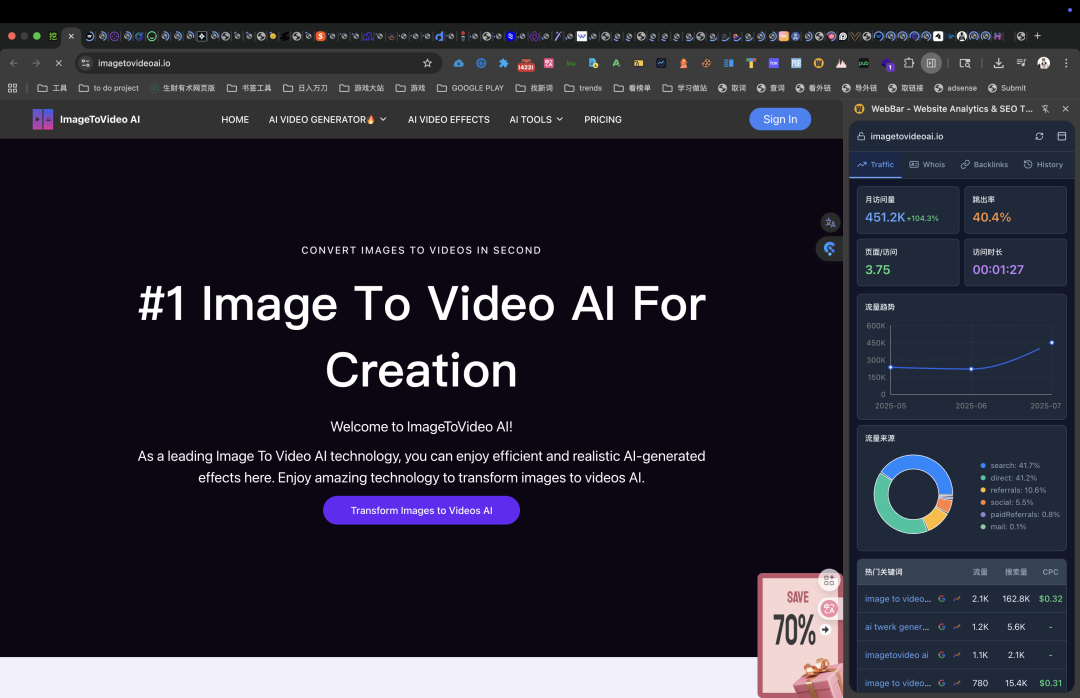The image size is (1080, 698).
Task: Expand the AI TOOLS dropdown
Action: (x=536, y=119)
